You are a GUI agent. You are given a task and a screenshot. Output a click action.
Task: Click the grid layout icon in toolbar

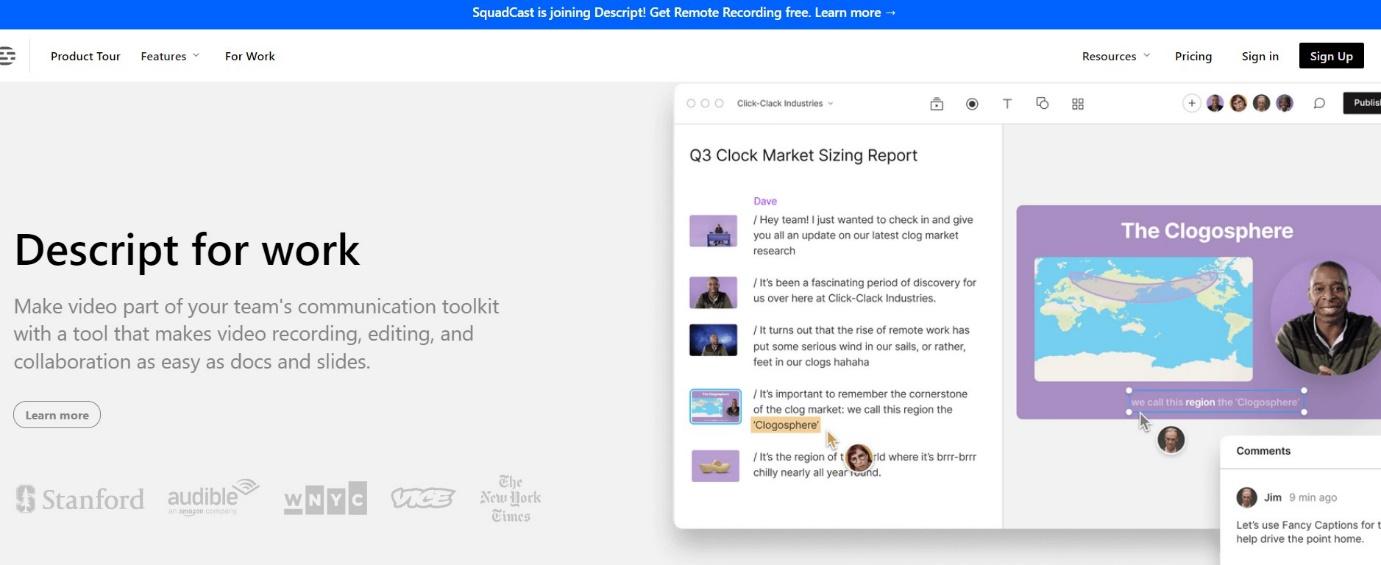point(1078,104)
